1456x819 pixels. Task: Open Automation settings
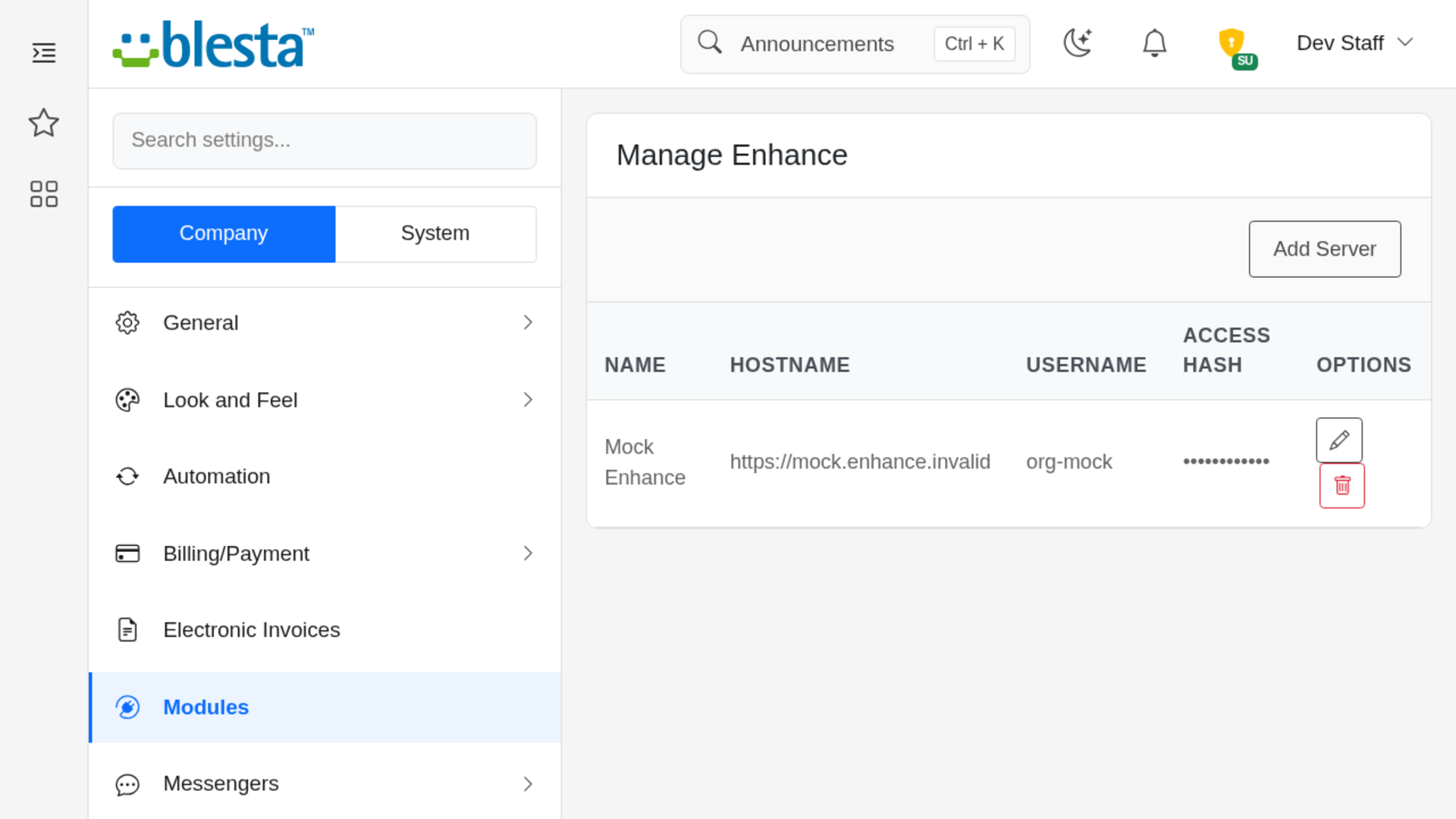click(x=325, y=476)
